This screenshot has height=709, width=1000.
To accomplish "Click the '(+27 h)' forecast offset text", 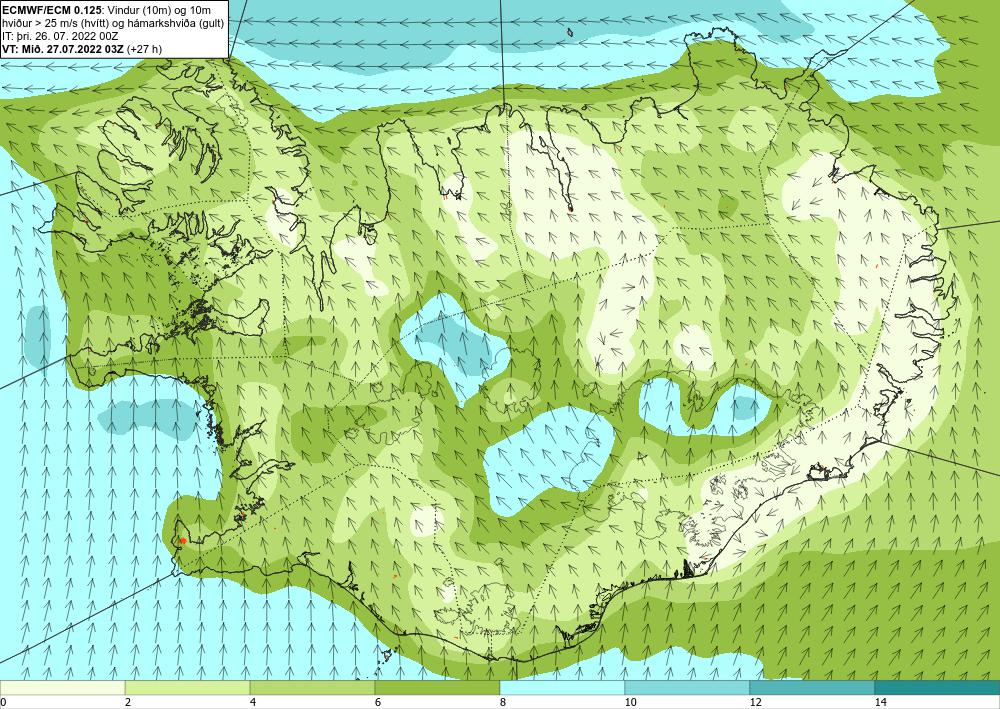I will (144, 49).
